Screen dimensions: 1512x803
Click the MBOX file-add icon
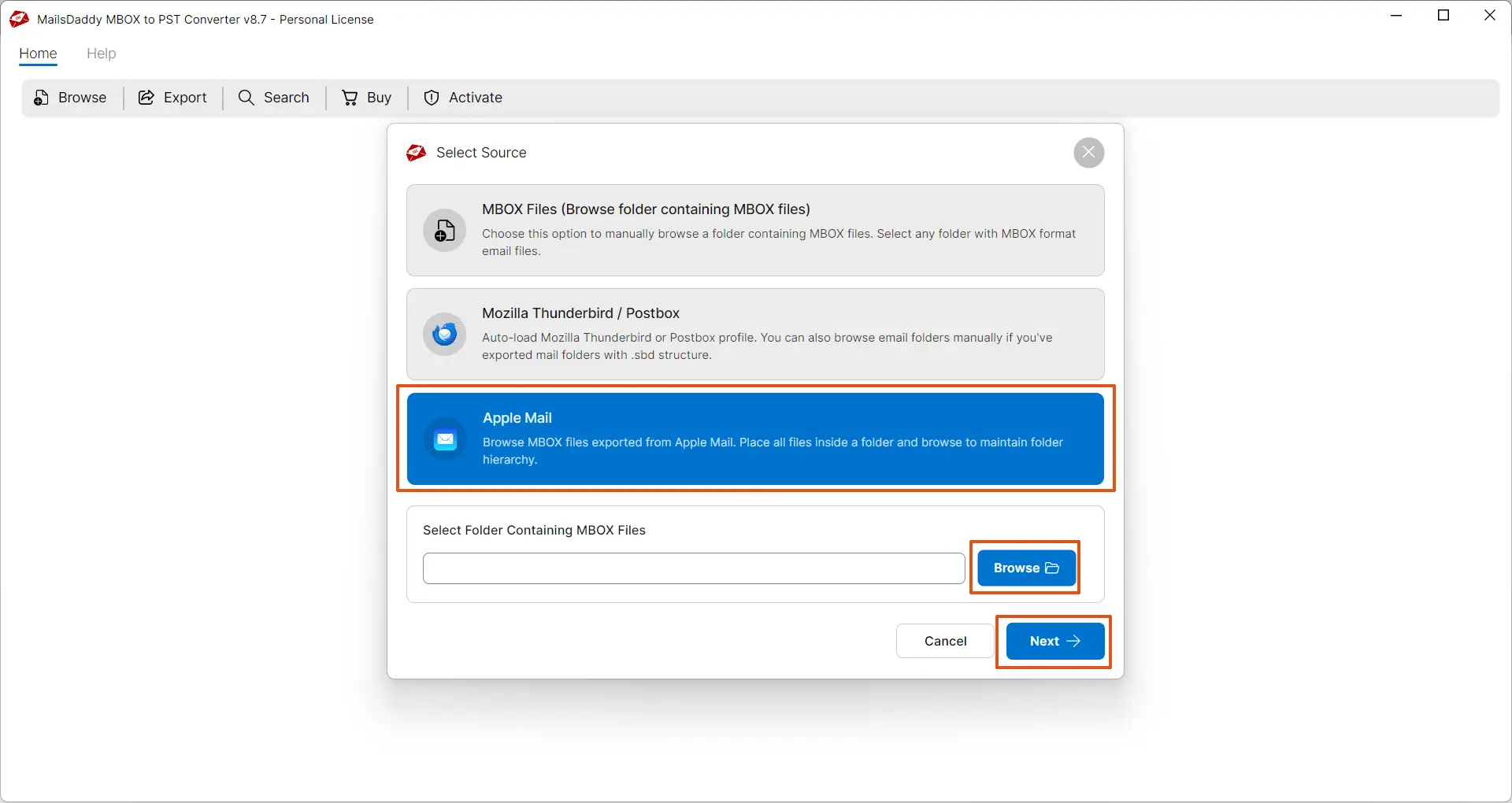coord(444,231)
